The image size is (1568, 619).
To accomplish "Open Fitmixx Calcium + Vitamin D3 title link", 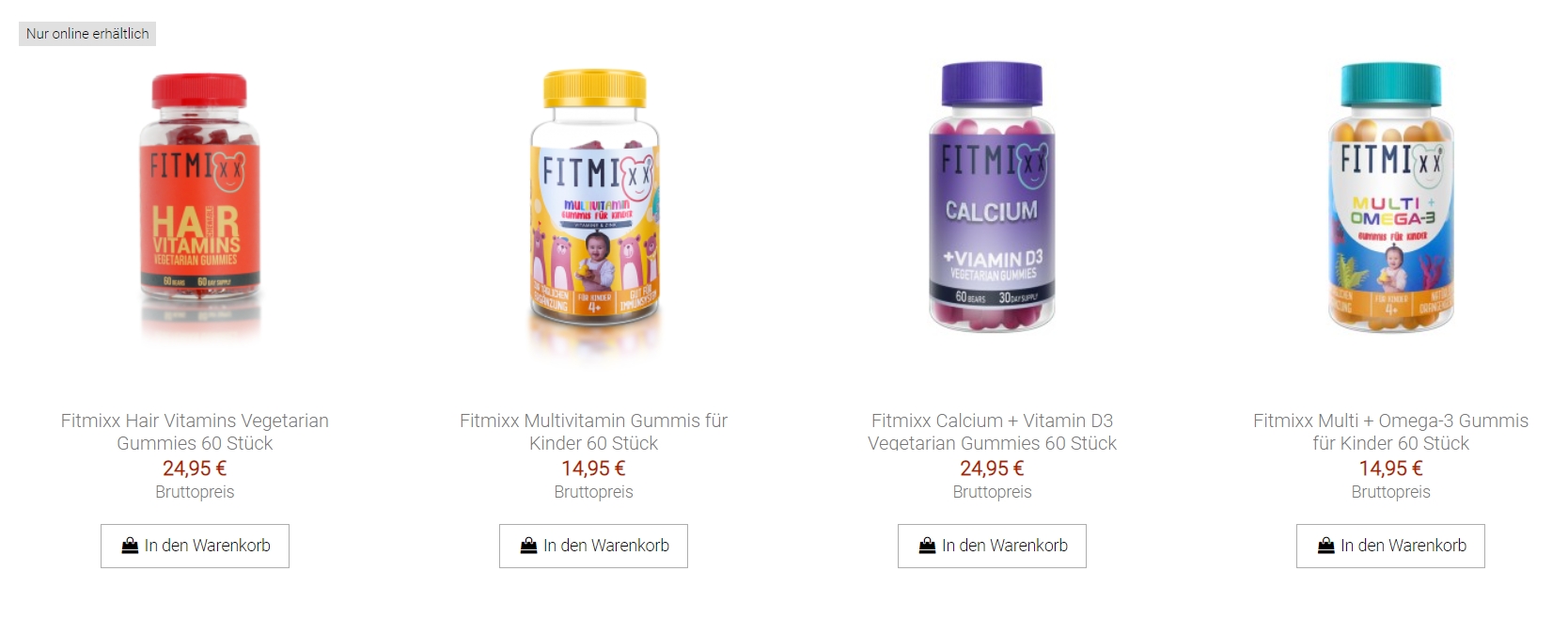I will [x=992, y=432].
